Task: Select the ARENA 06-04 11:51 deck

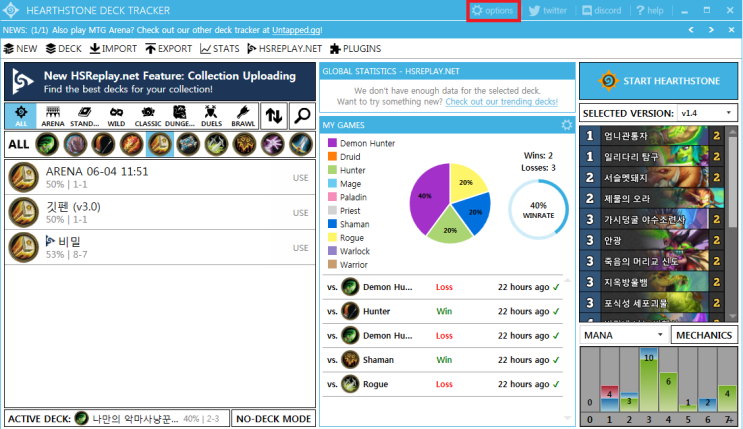Action: coord(160,177)
